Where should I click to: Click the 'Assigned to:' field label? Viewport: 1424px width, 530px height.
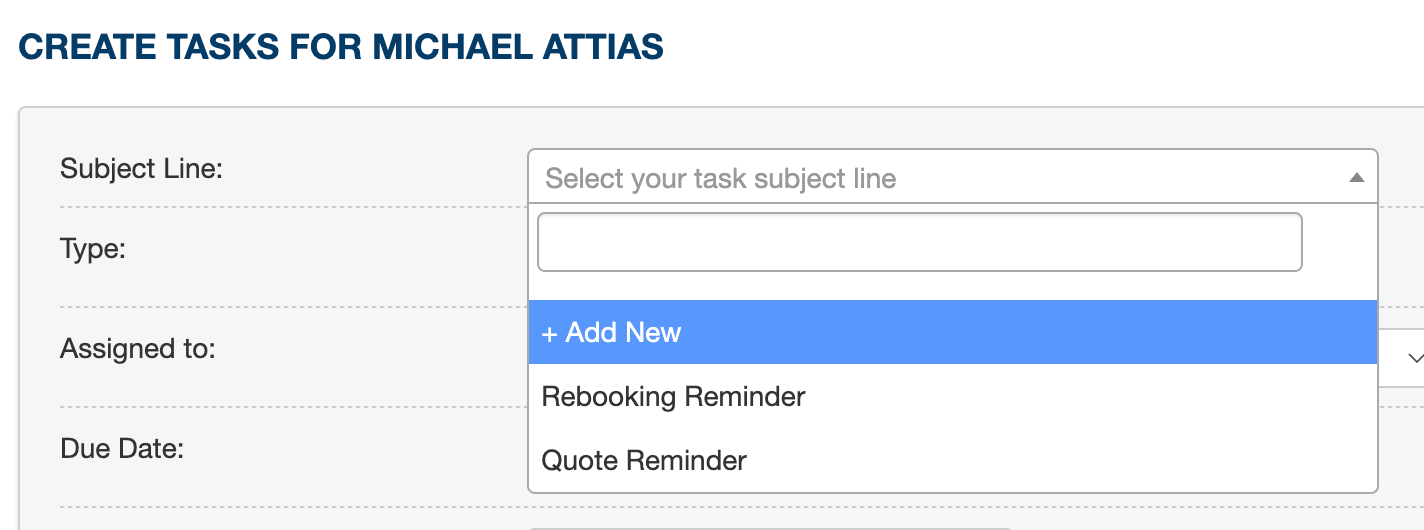(x=138, y=348)
